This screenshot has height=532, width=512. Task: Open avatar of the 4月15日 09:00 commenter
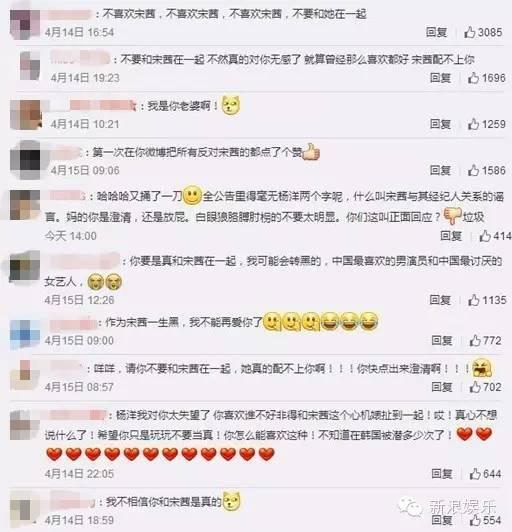point(25,334)
